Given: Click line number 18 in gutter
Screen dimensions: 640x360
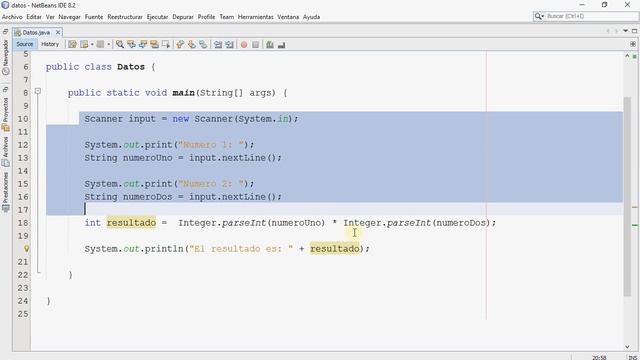Looking at the screenshot, I should [23, 222].
